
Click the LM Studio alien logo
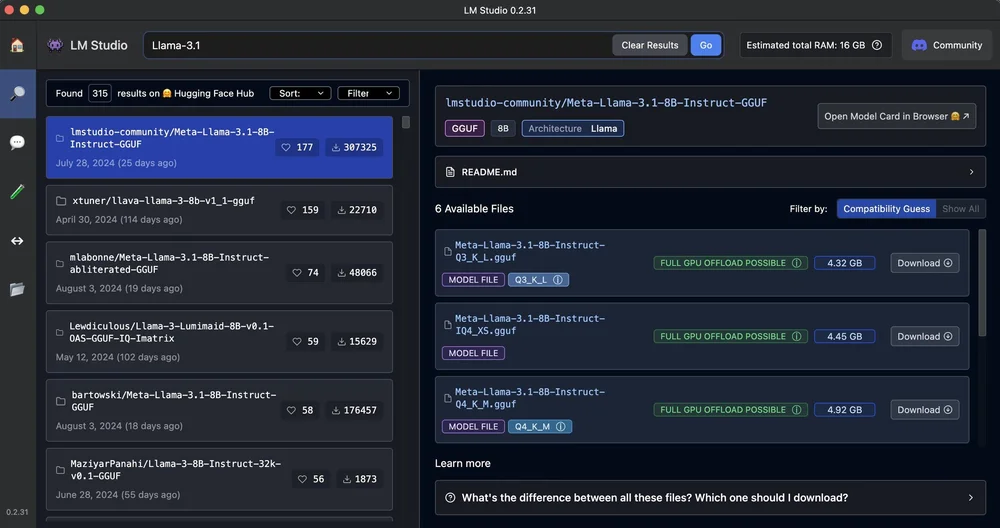click(55, 45)
